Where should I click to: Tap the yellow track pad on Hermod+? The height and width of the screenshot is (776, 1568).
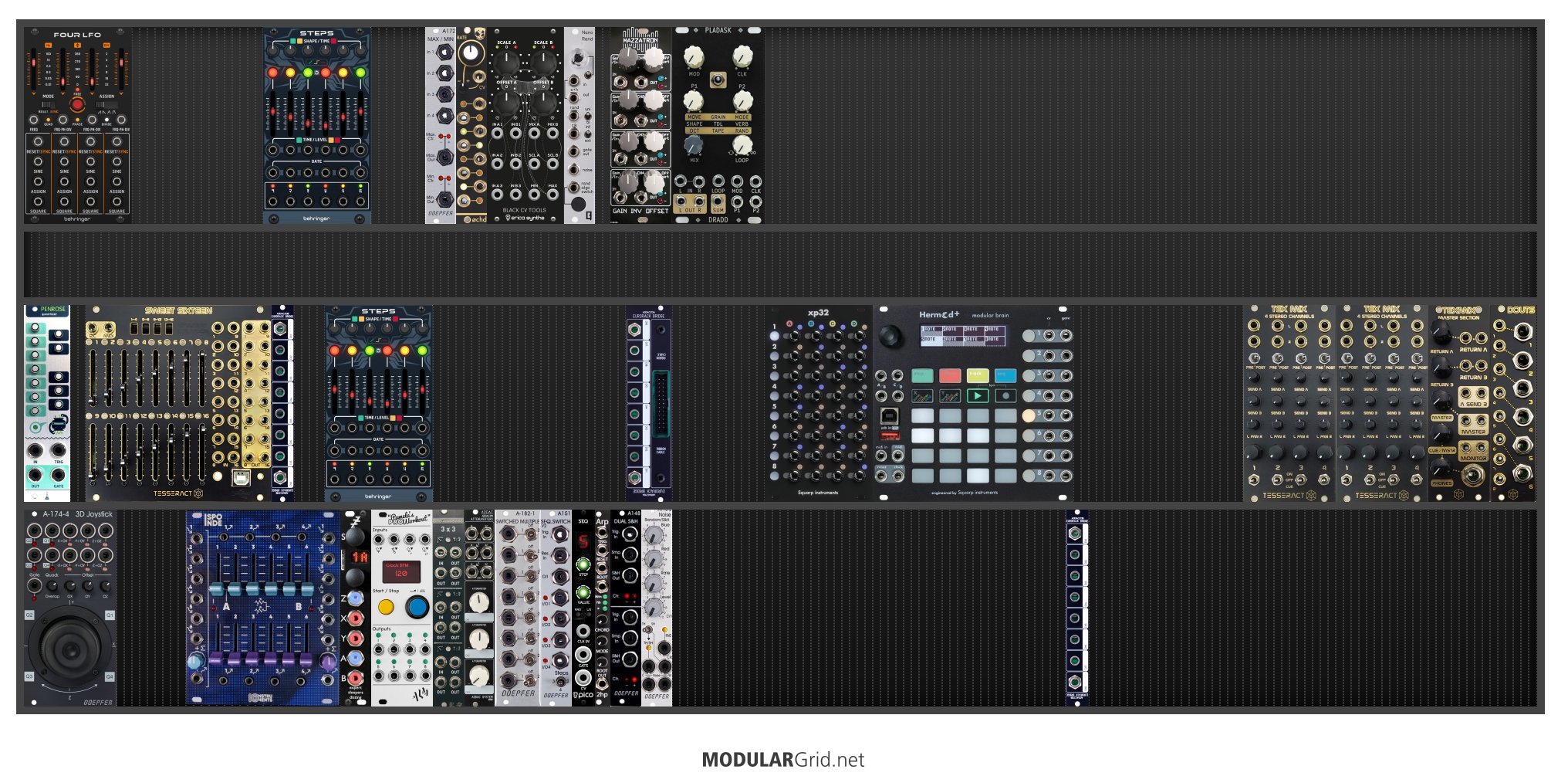pyautogui.click(x=978, y=375)
